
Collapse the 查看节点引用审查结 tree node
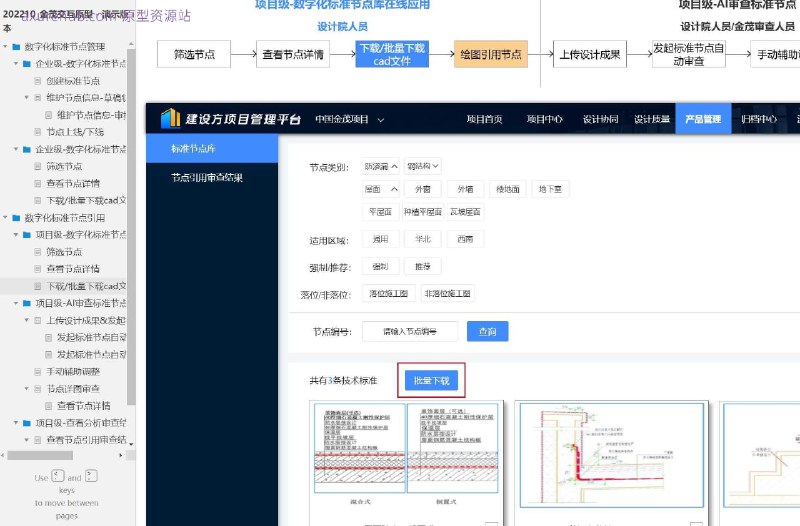[x=27, y=440]
